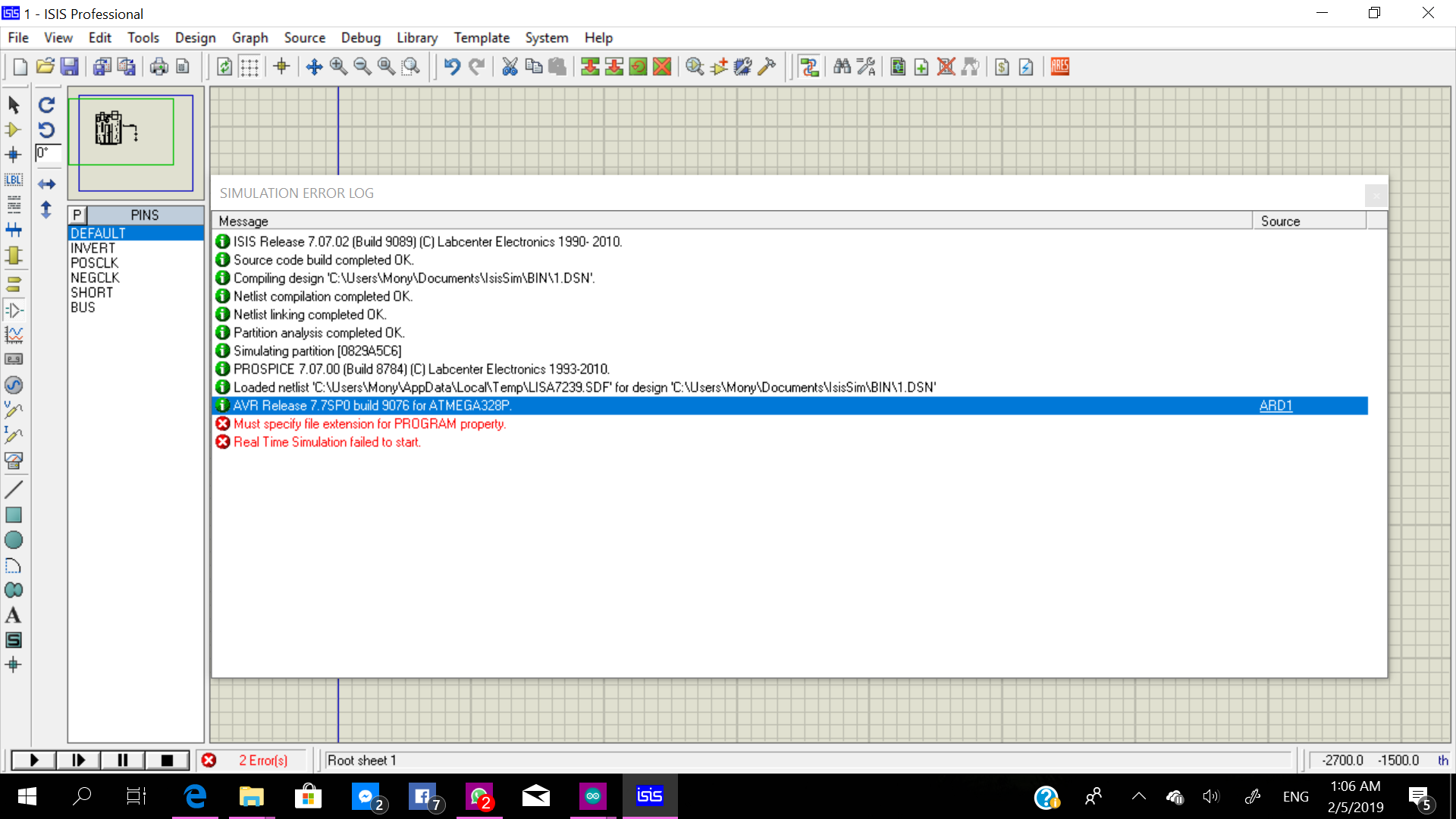
Task: Open the ARES PCB layout tool
Action: point(1059,67)
